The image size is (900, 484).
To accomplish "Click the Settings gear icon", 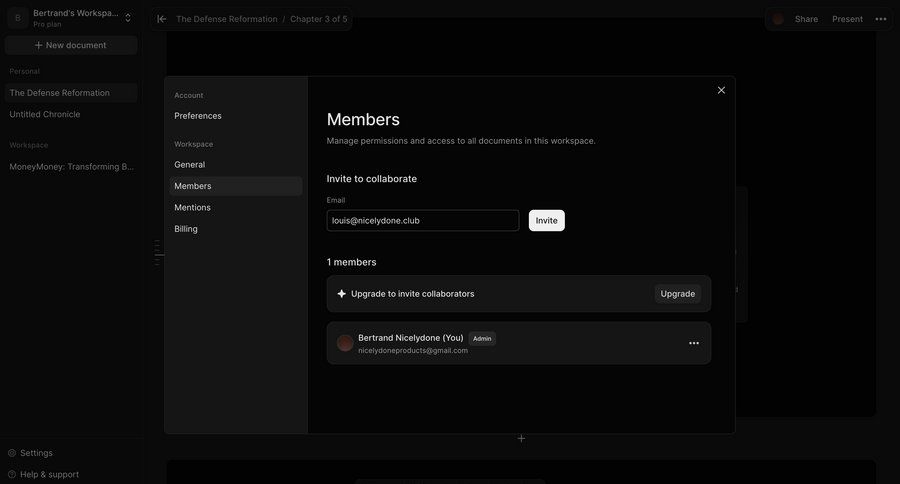I will [11, 453].
